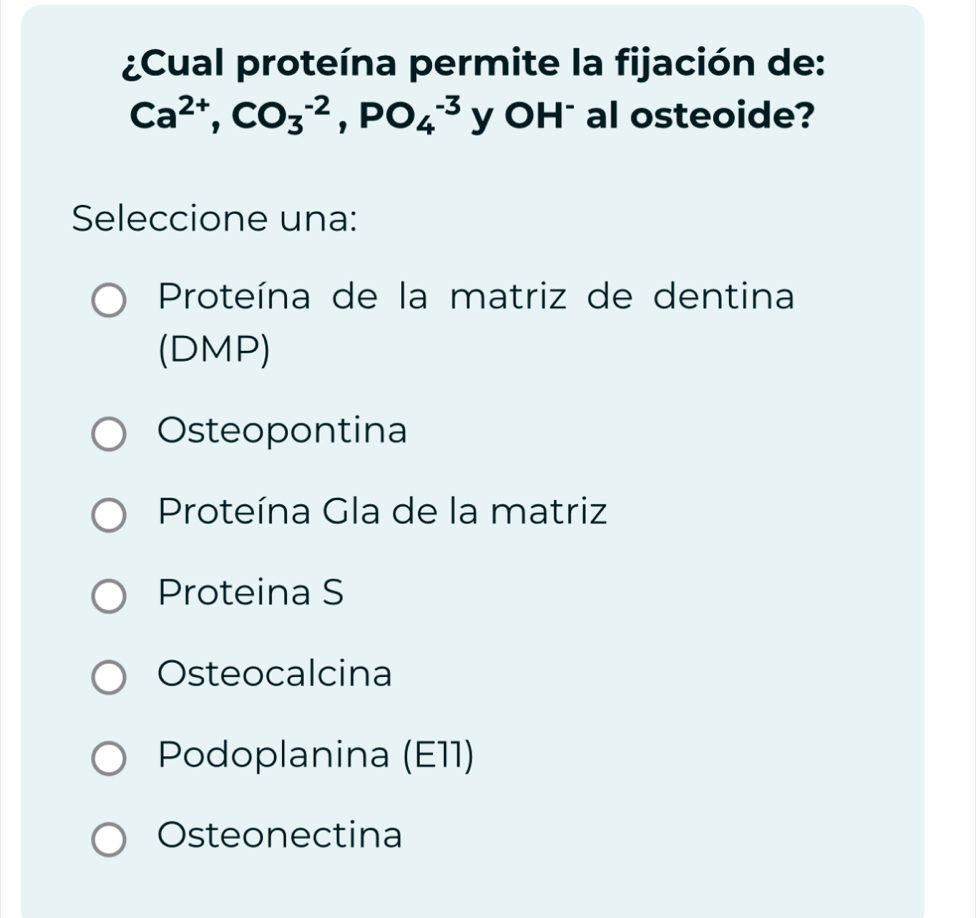Choose the Osteocalcina radio button
This screenshot has width=976, height=918.
click(109, 677)
